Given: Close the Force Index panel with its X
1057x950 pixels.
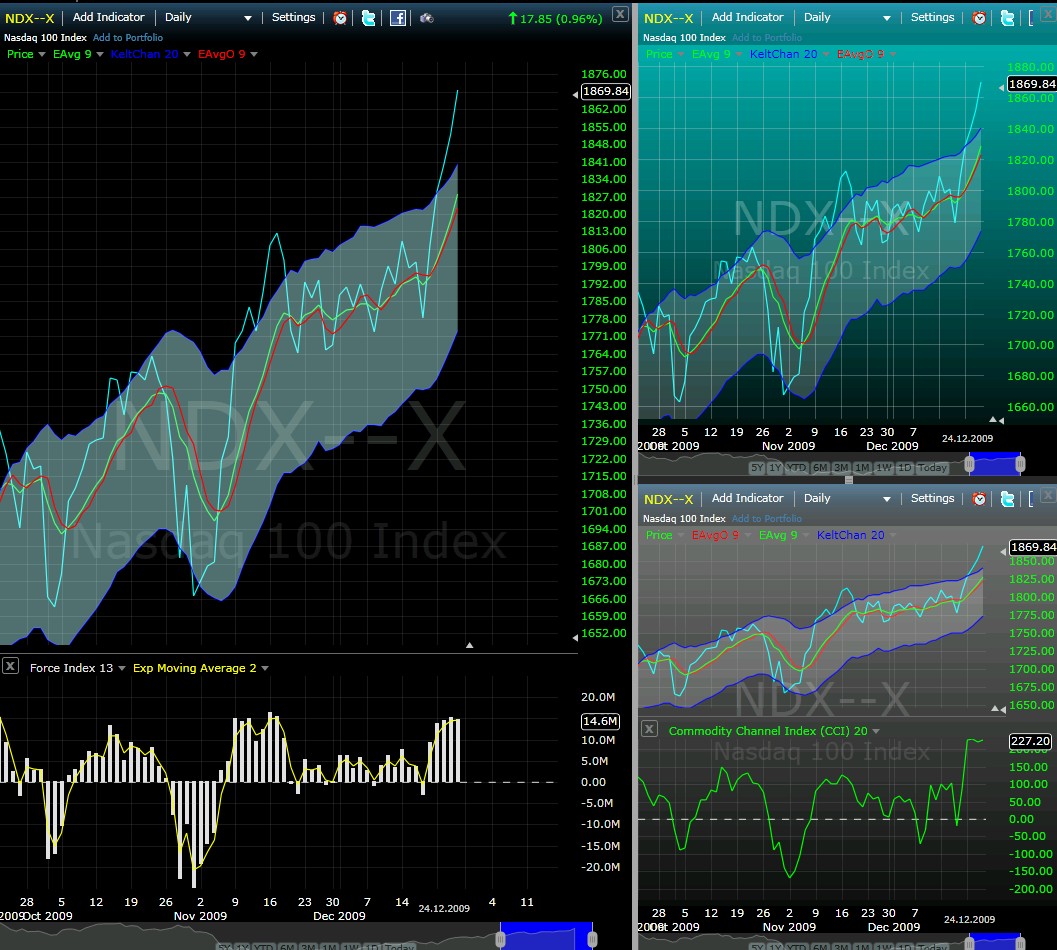Looking at the screenshot, I should pyautogui.click(x=10, y=666).
